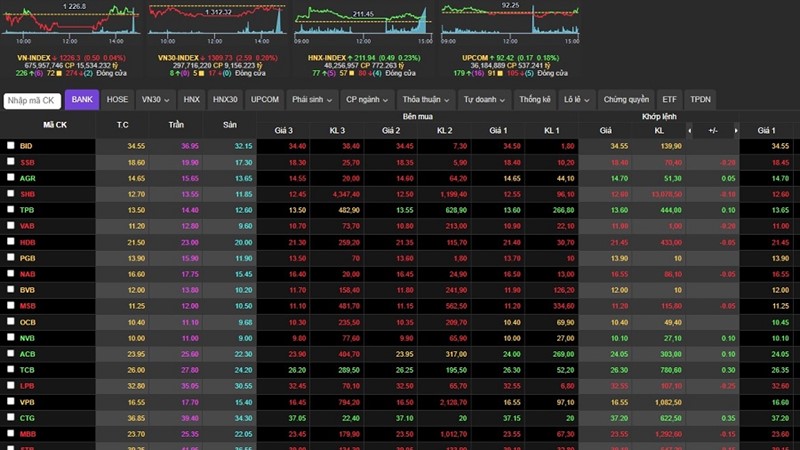Sort by the Mã CK column header

(55, 124)
